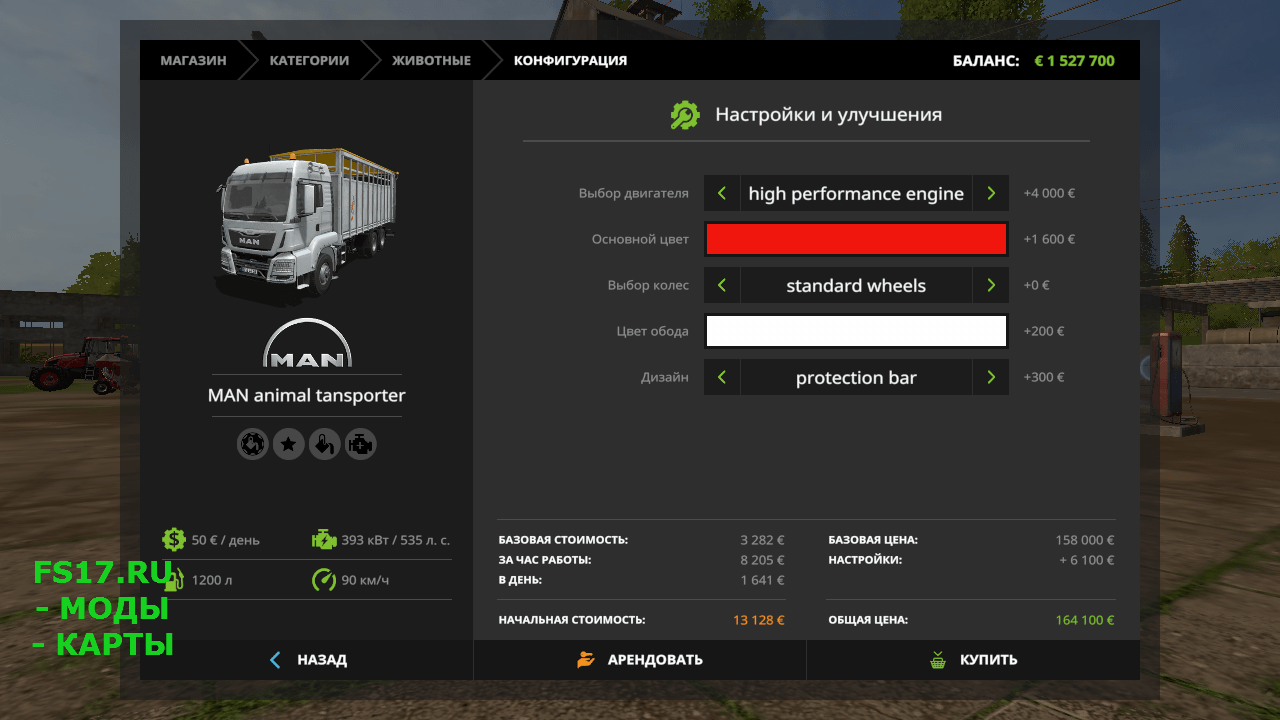1280x720 pixels.
Task: Click the MAN truck preview image
Action: coord(306,224)
